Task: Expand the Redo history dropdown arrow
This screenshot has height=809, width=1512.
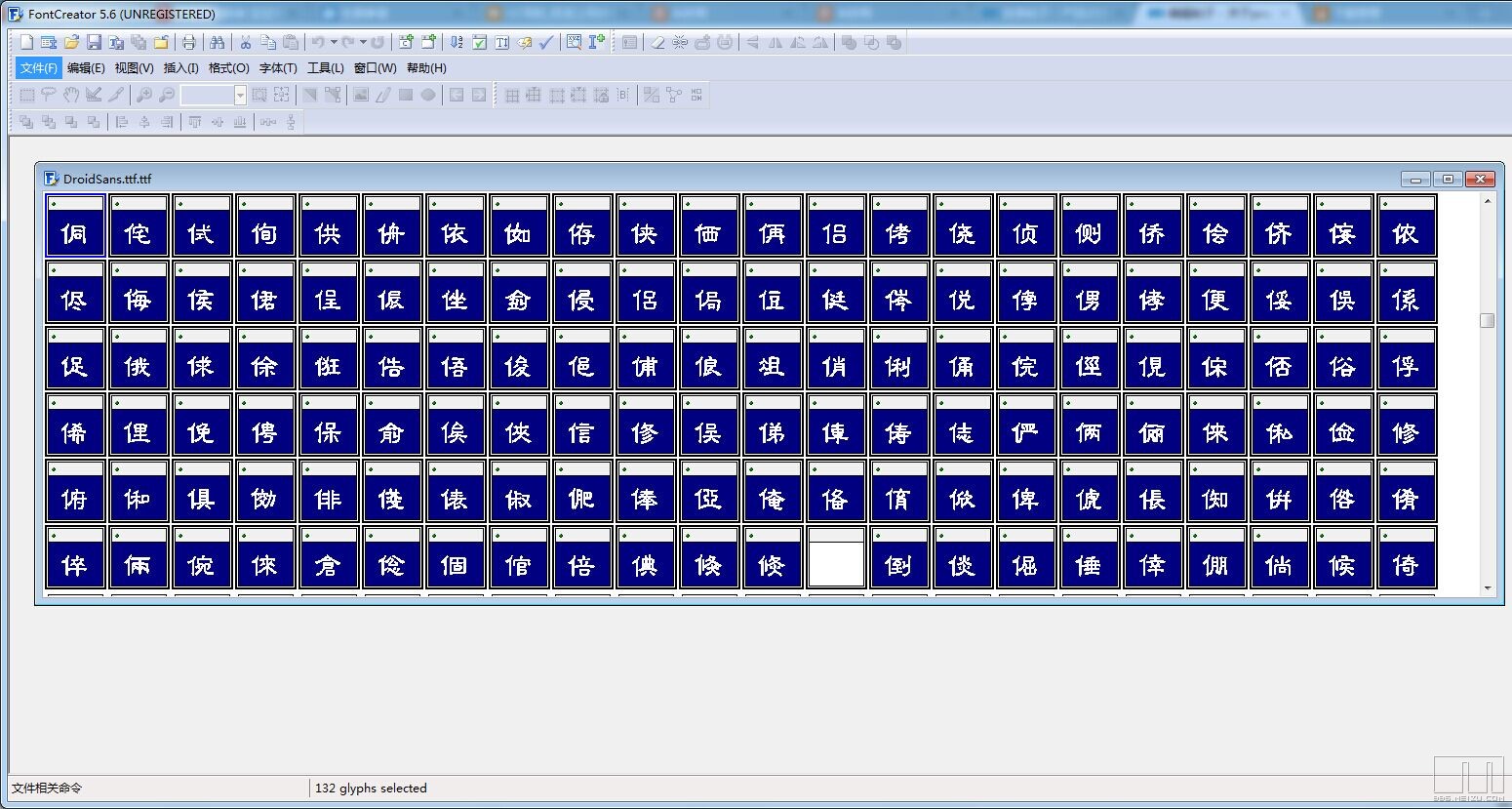Action: (x=363, y=42)
